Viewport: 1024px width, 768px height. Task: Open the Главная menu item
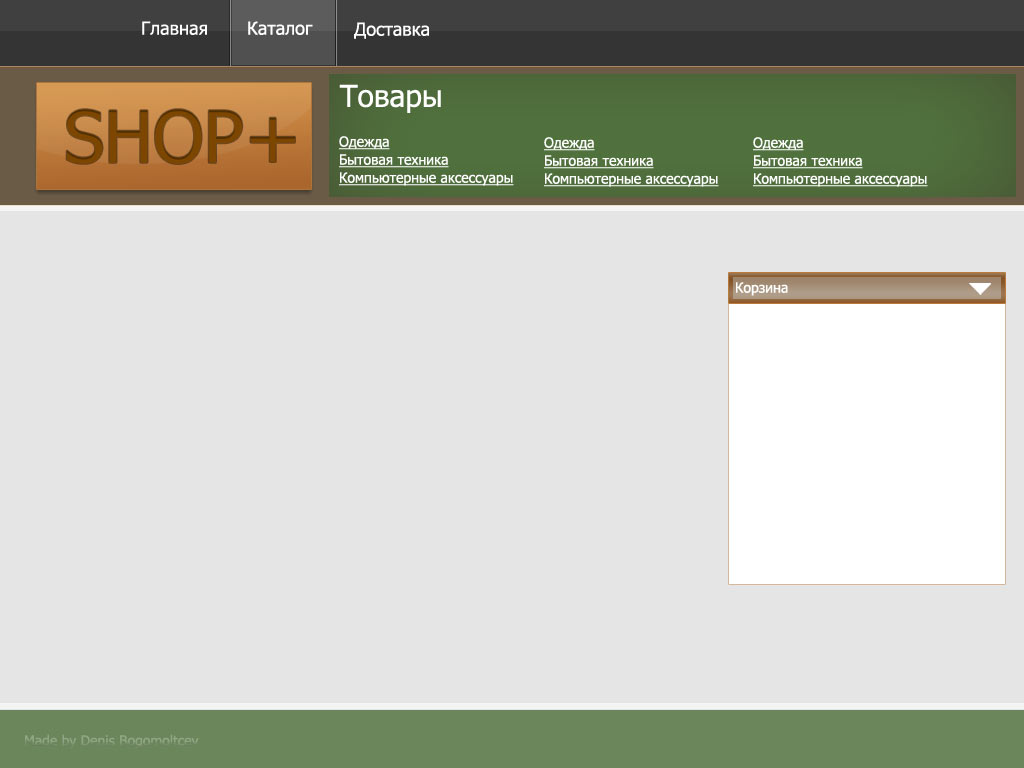coord(174,29)
